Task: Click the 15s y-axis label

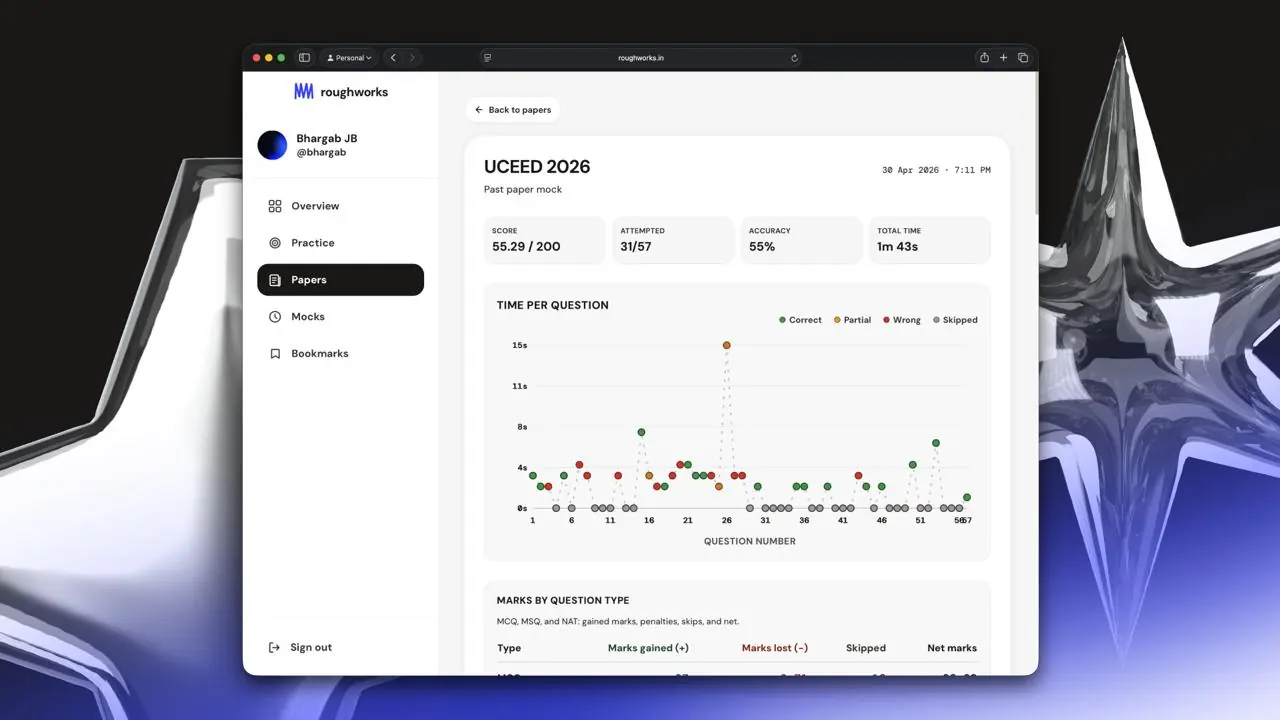Action: tap(519, 345)
